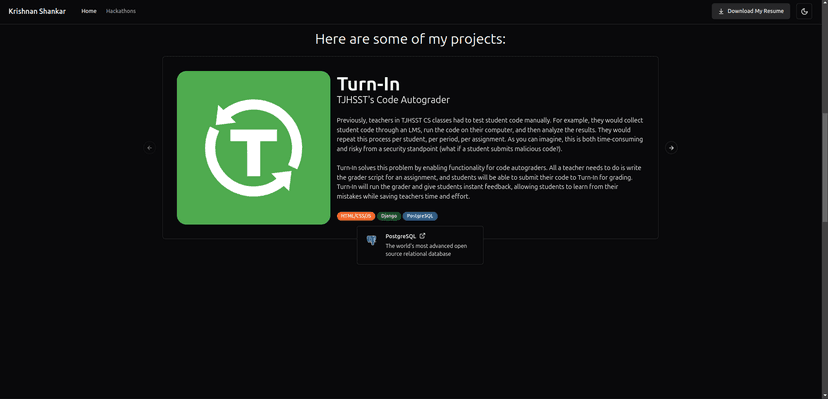
Task: Go to the next project with the right arrow
Action: tap(671, 148)
